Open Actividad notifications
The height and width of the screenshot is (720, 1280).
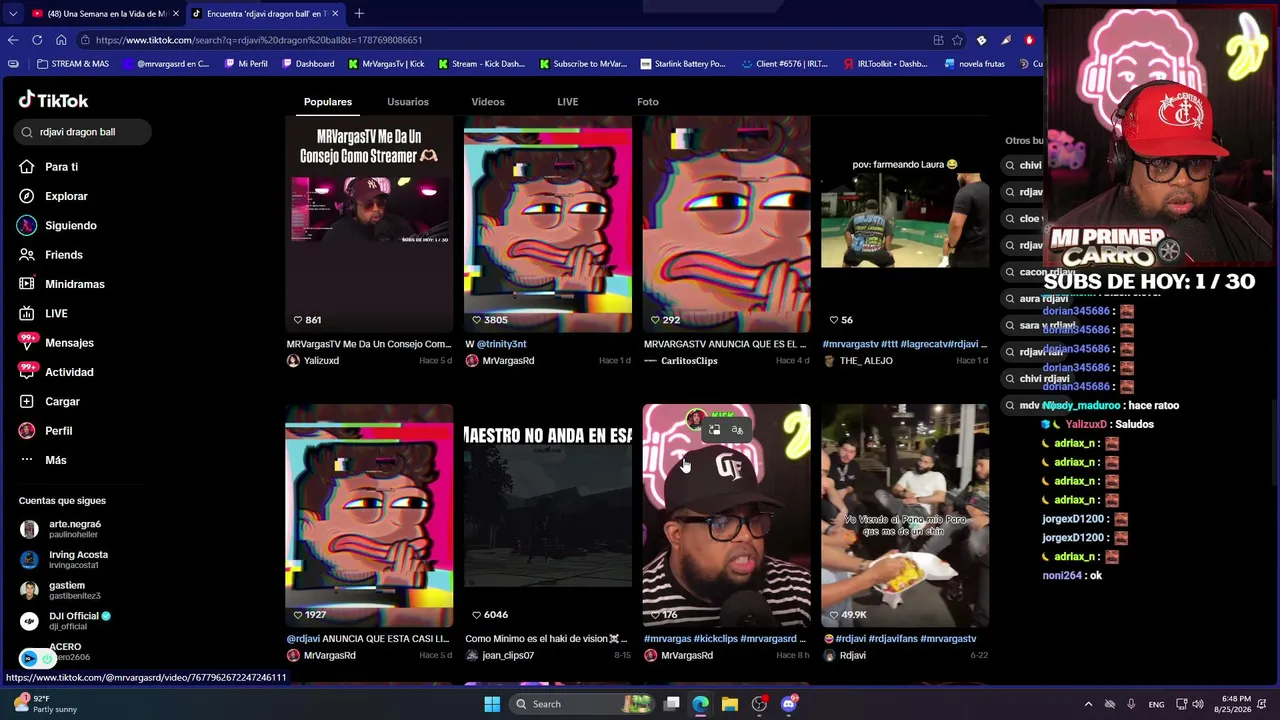coord(69,372)
